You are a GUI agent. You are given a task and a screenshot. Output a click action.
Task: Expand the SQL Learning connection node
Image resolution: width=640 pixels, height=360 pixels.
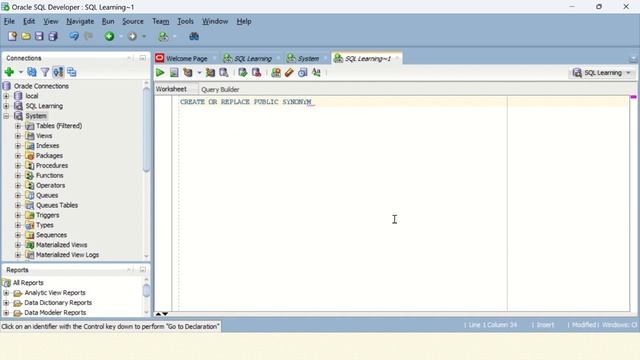6,106
